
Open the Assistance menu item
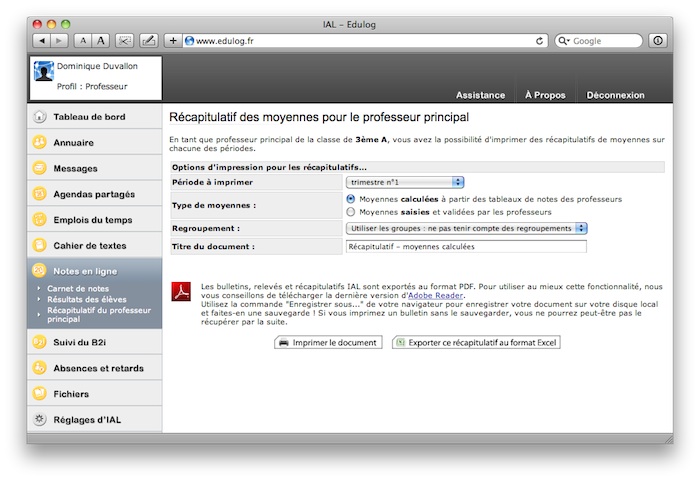(x=480, y=95)
